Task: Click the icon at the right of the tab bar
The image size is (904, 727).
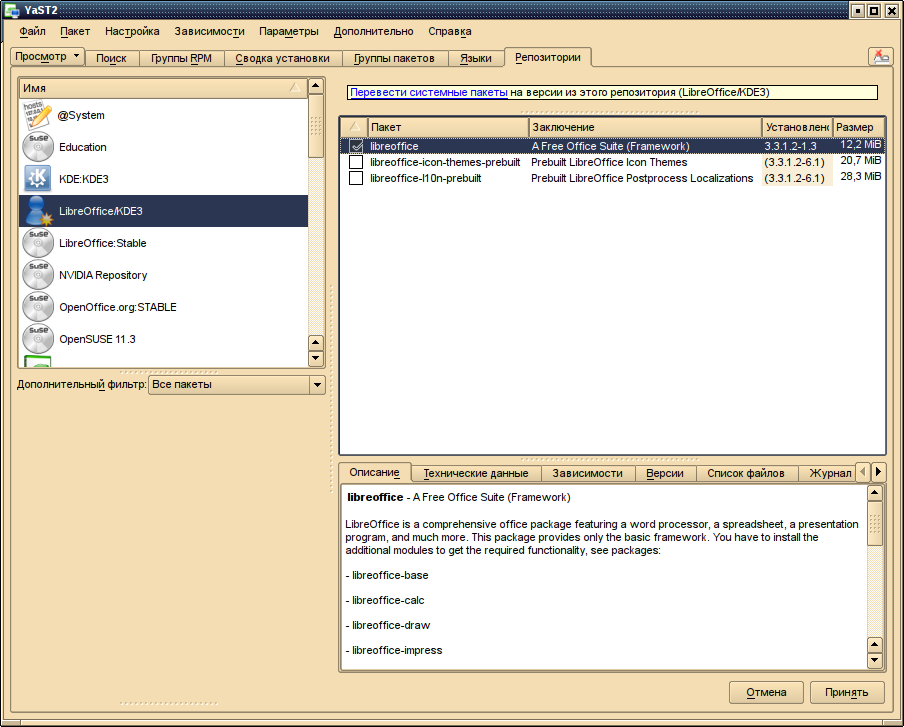Action: [x=881, y=57]
